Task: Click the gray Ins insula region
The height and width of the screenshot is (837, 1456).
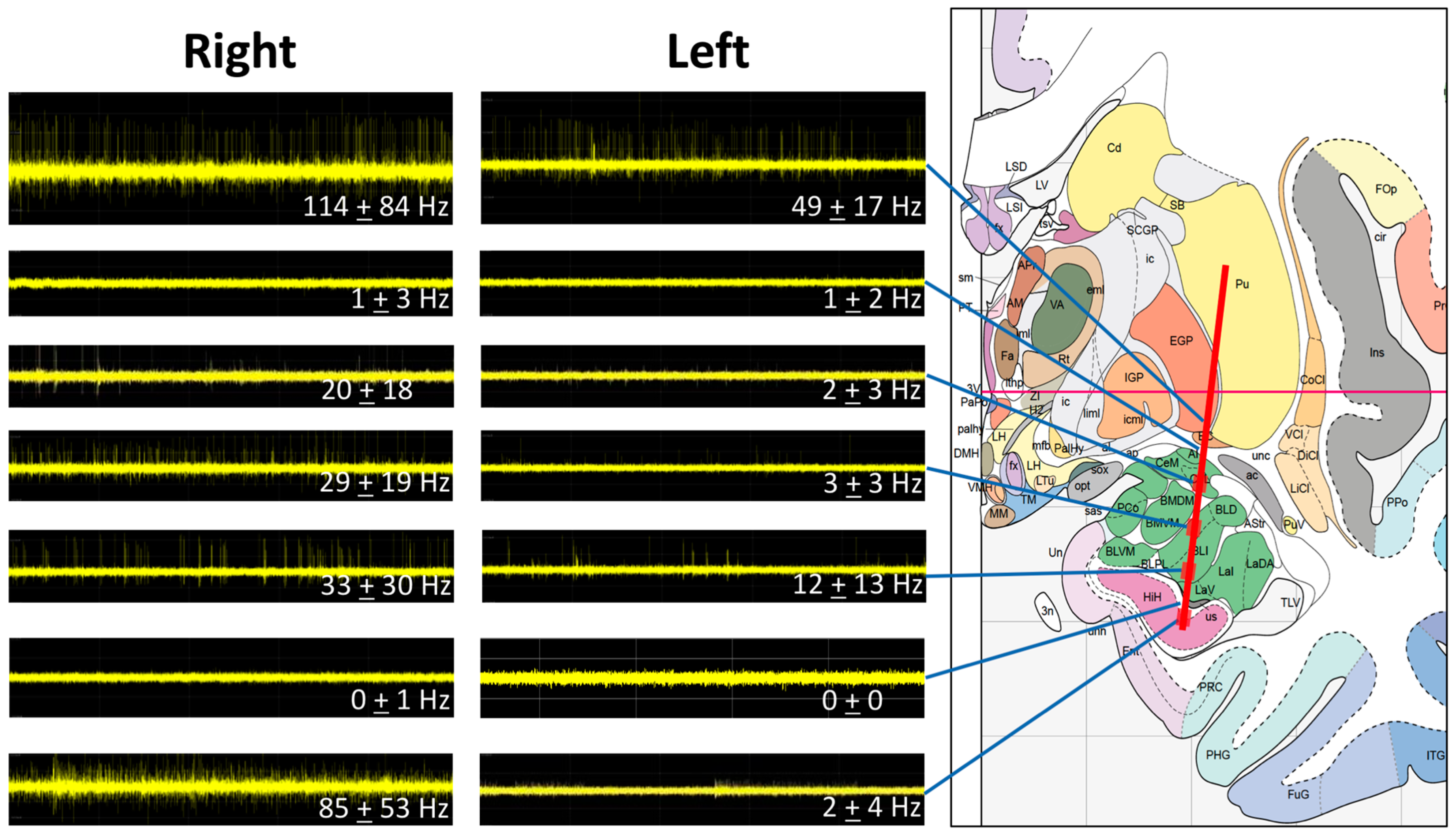Action: click(1376, 353)
